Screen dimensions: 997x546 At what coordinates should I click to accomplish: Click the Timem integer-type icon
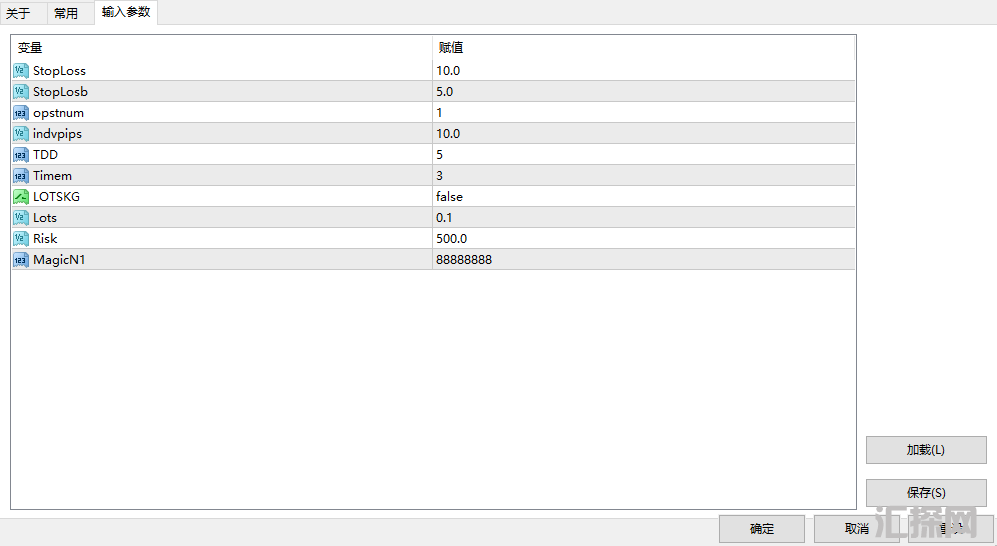pyautogui.click(x=21, y=176)
